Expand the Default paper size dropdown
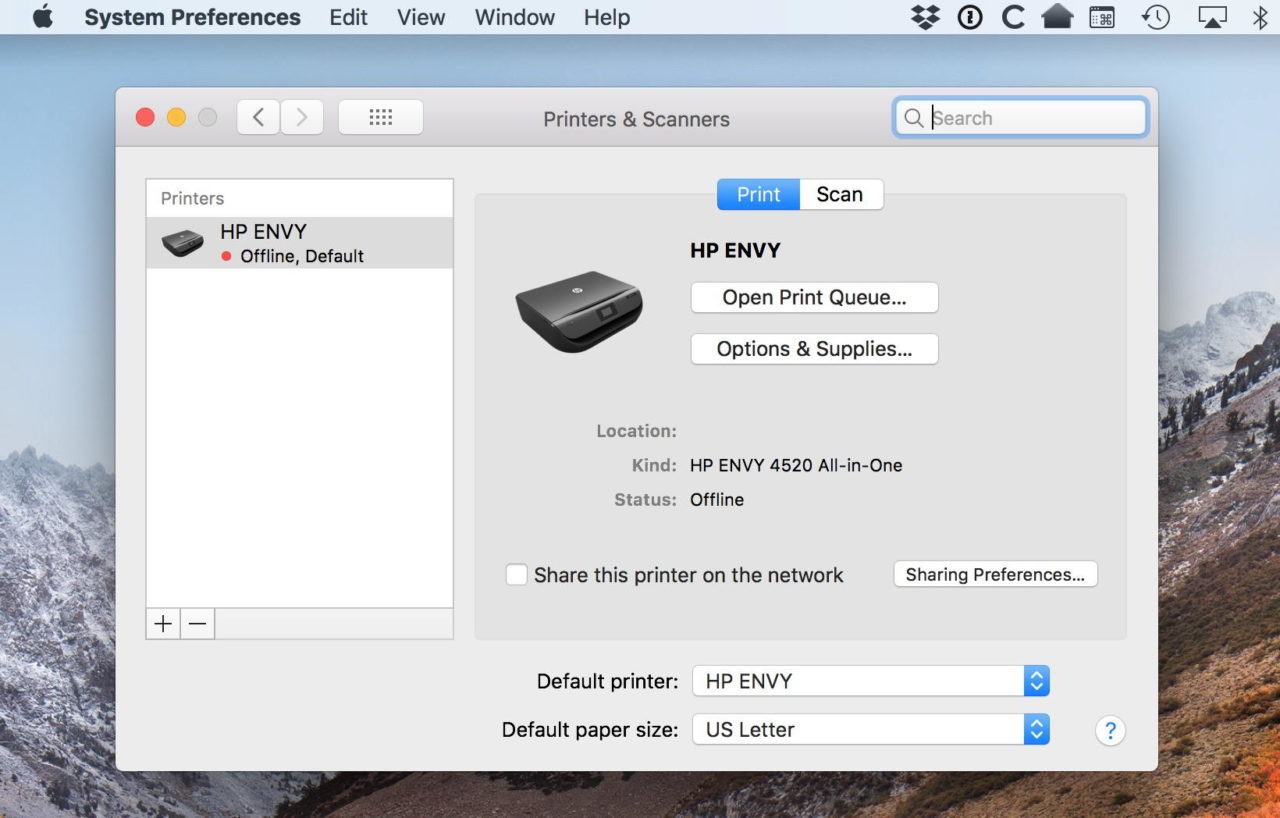 point(871,729)
